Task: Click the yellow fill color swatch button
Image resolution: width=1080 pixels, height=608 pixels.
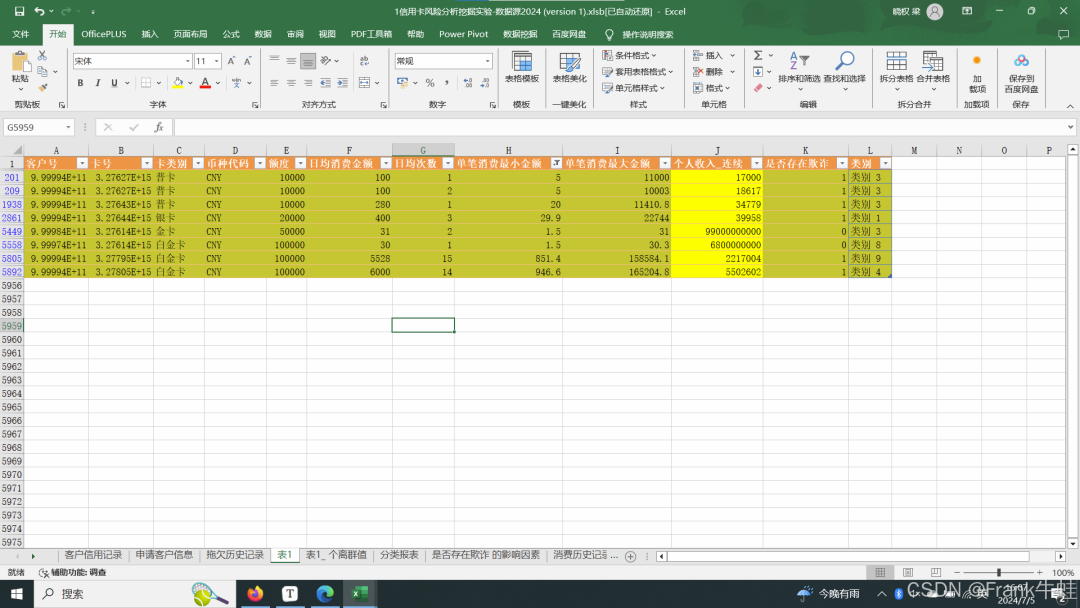Action: [x=176, y=83]
